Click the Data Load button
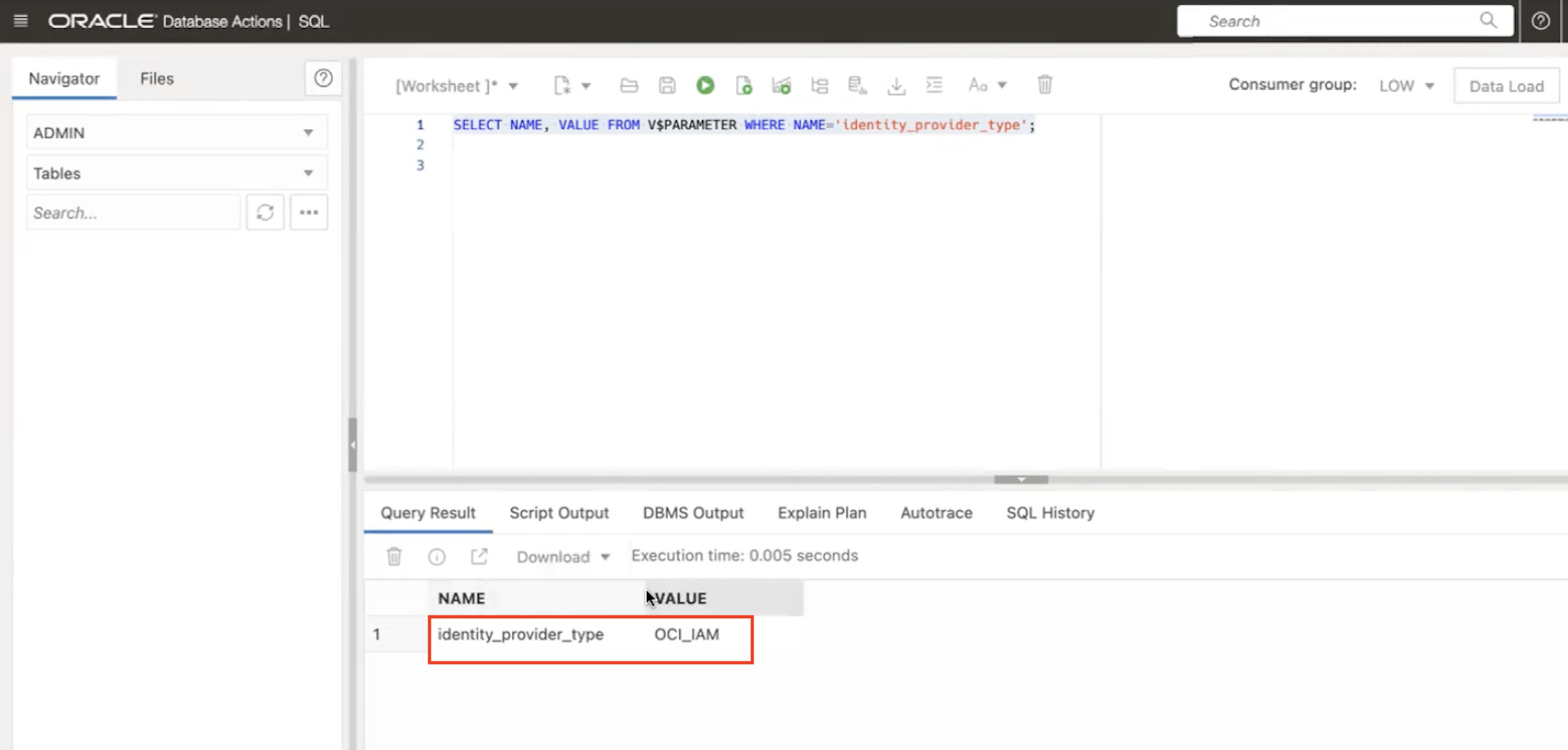 1506,86
